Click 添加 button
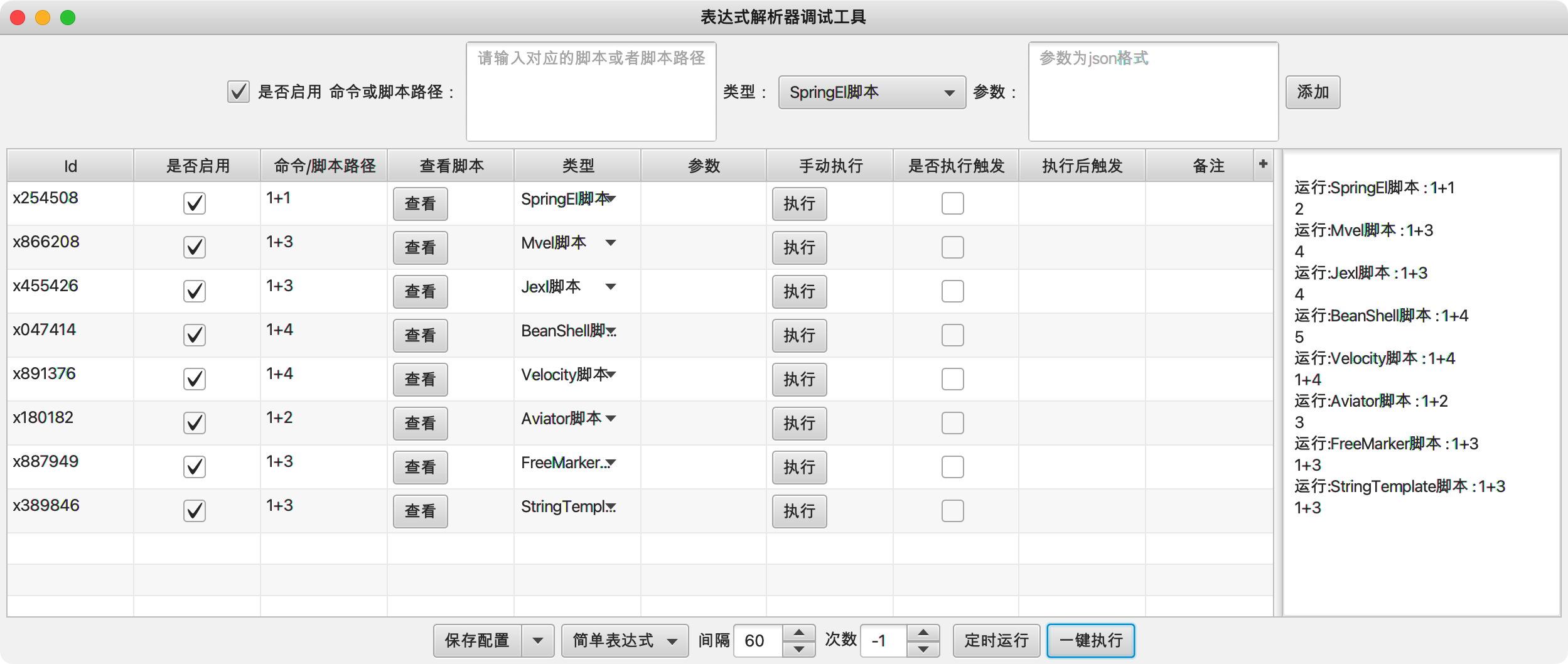This screenshot has width=1568, height=664. (1313, 92)
